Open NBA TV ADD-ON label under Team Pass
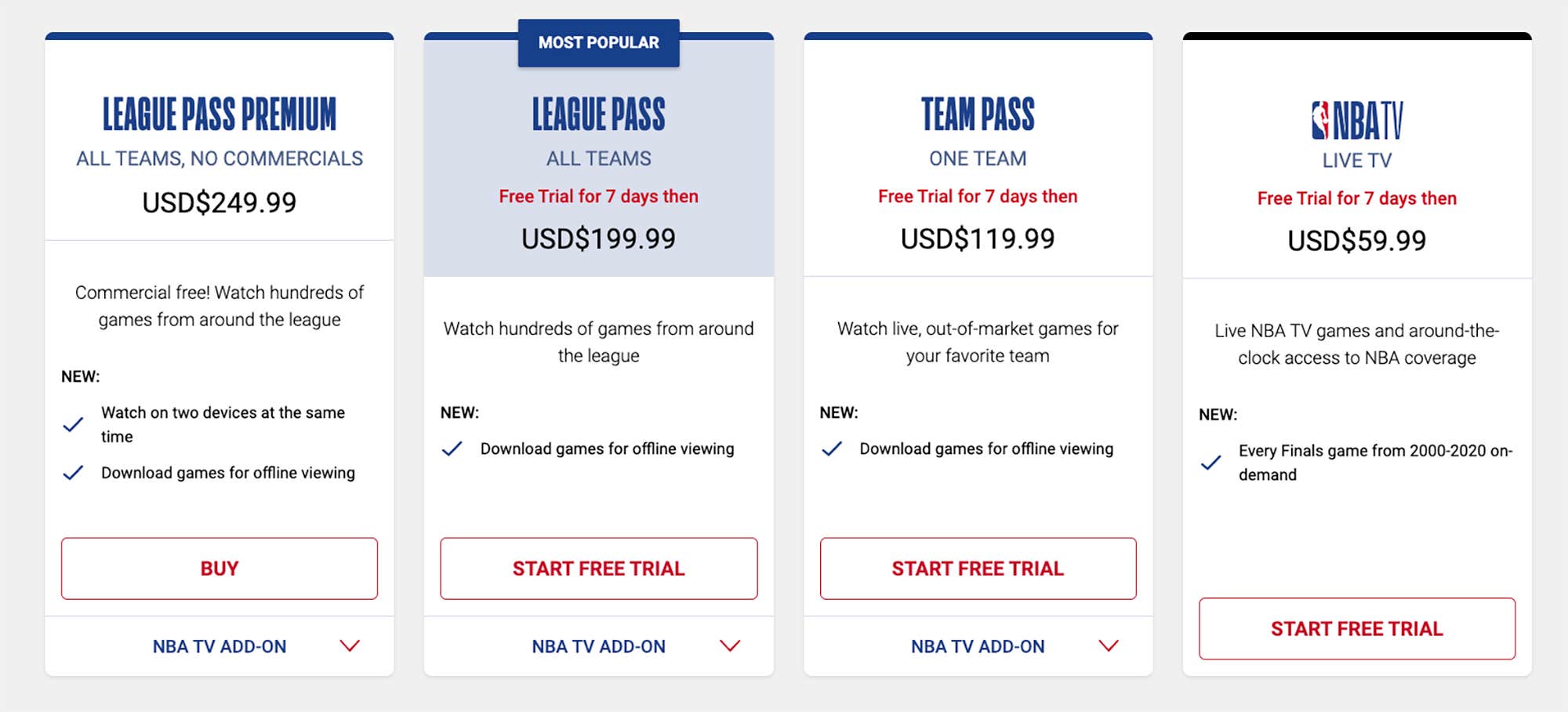1568x712 pixels. tap(978, 647)
